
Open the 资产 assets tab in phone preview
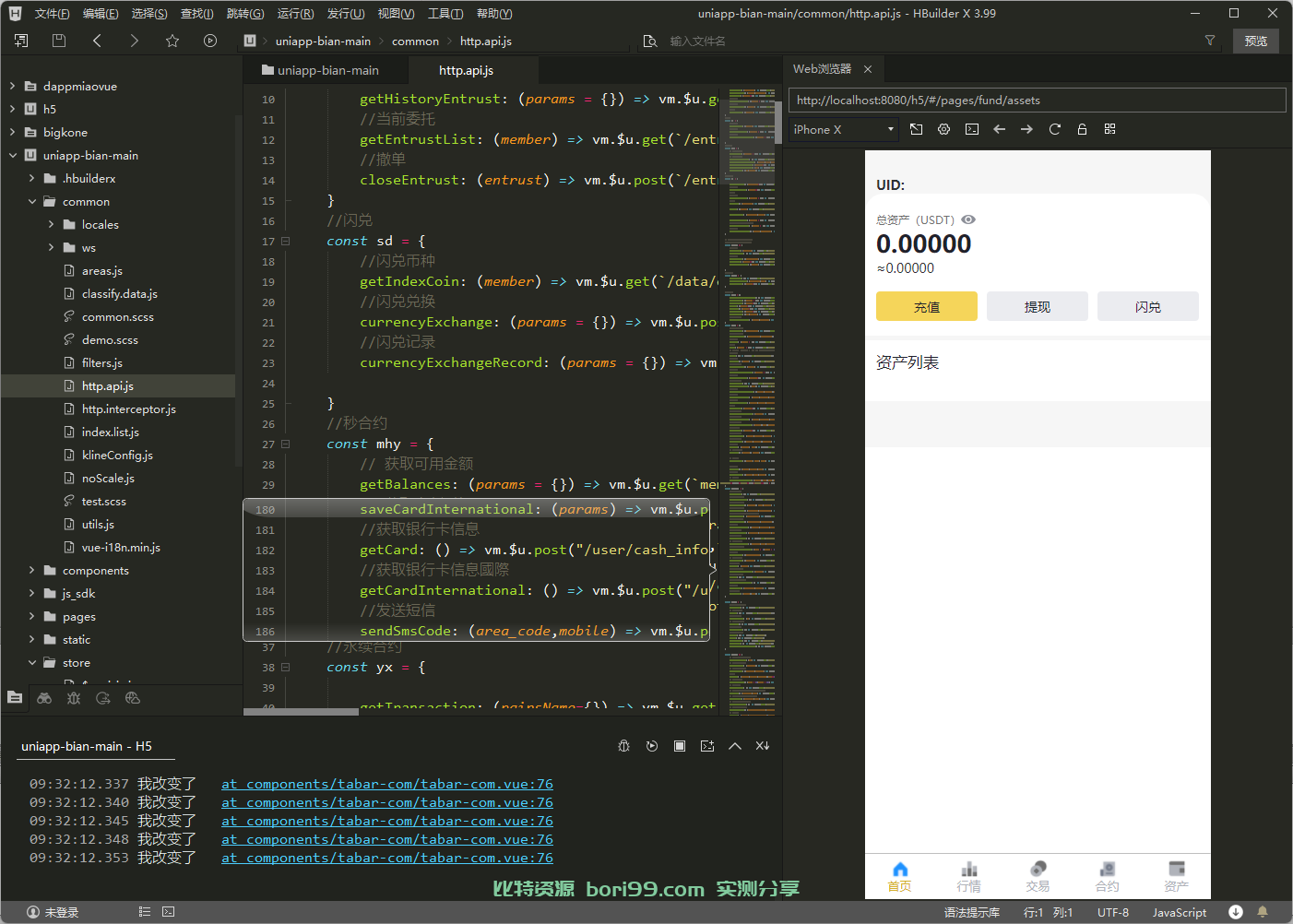(1177, 877)
